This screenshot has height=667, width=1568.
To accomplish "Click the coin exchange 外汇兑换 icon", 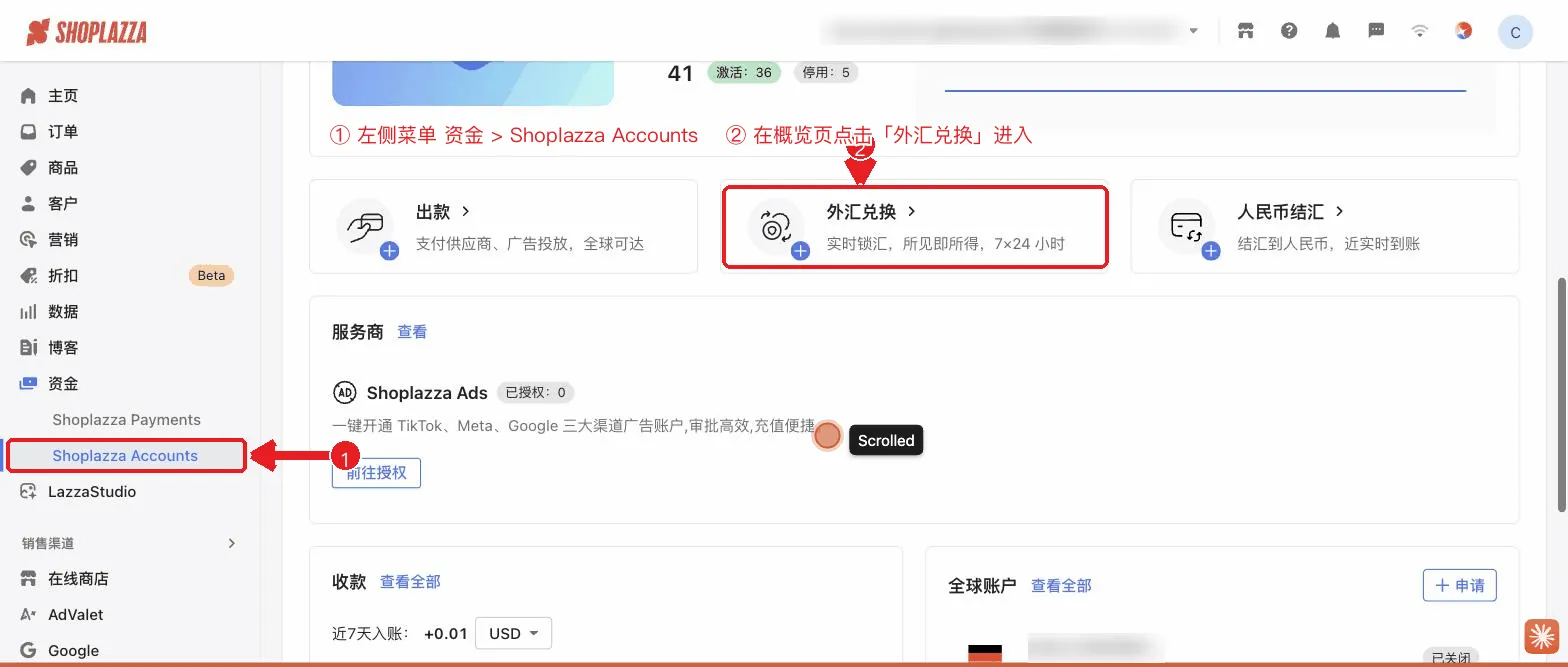I will click(776, 228).
